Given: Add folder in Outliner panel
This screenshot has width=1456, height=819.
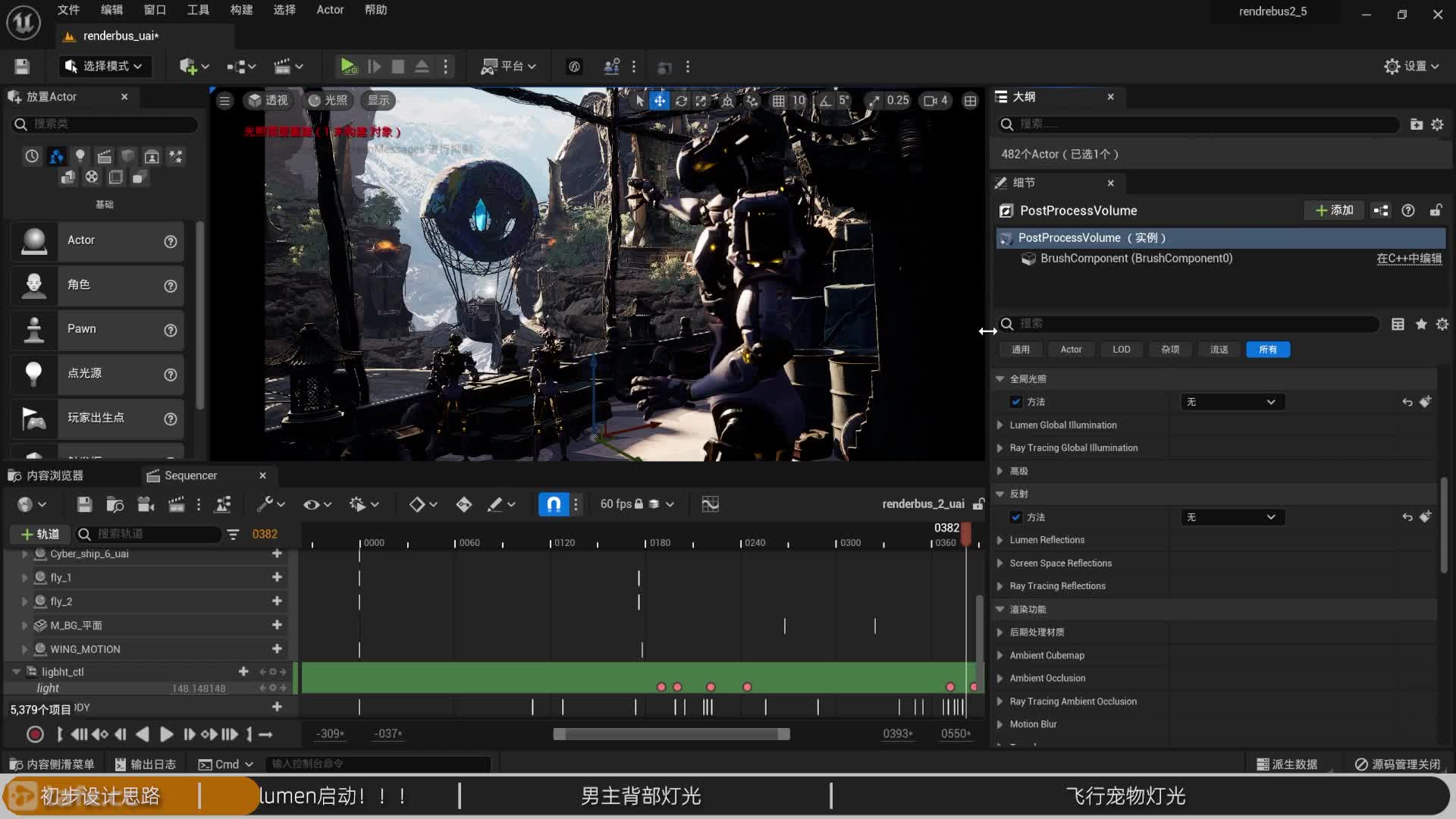Looking at the screenshot, I should [1416, 124].
